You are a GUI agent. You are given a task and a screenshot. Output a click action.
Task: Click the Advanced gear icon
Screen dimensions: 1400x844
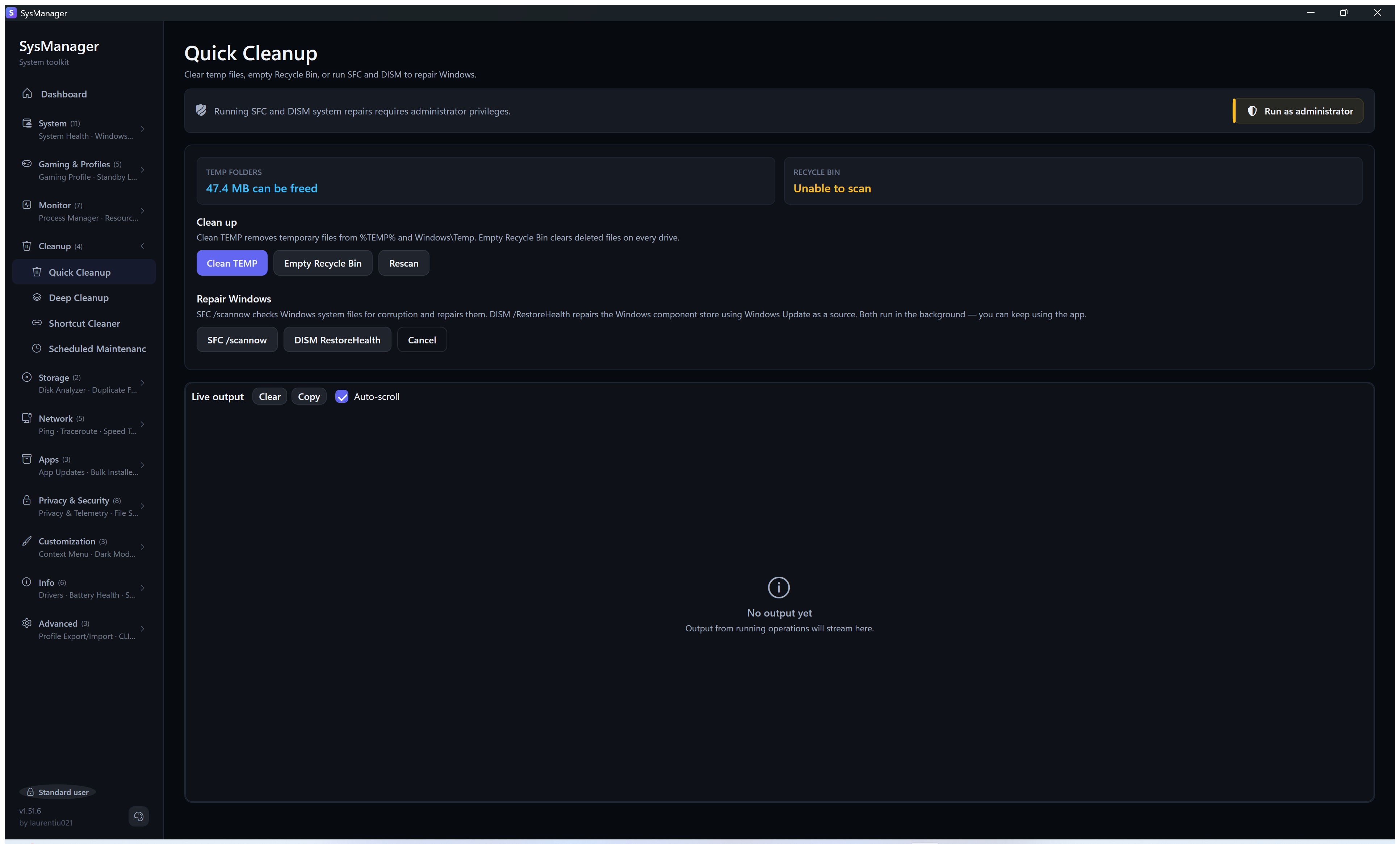[x=27, y=623]
